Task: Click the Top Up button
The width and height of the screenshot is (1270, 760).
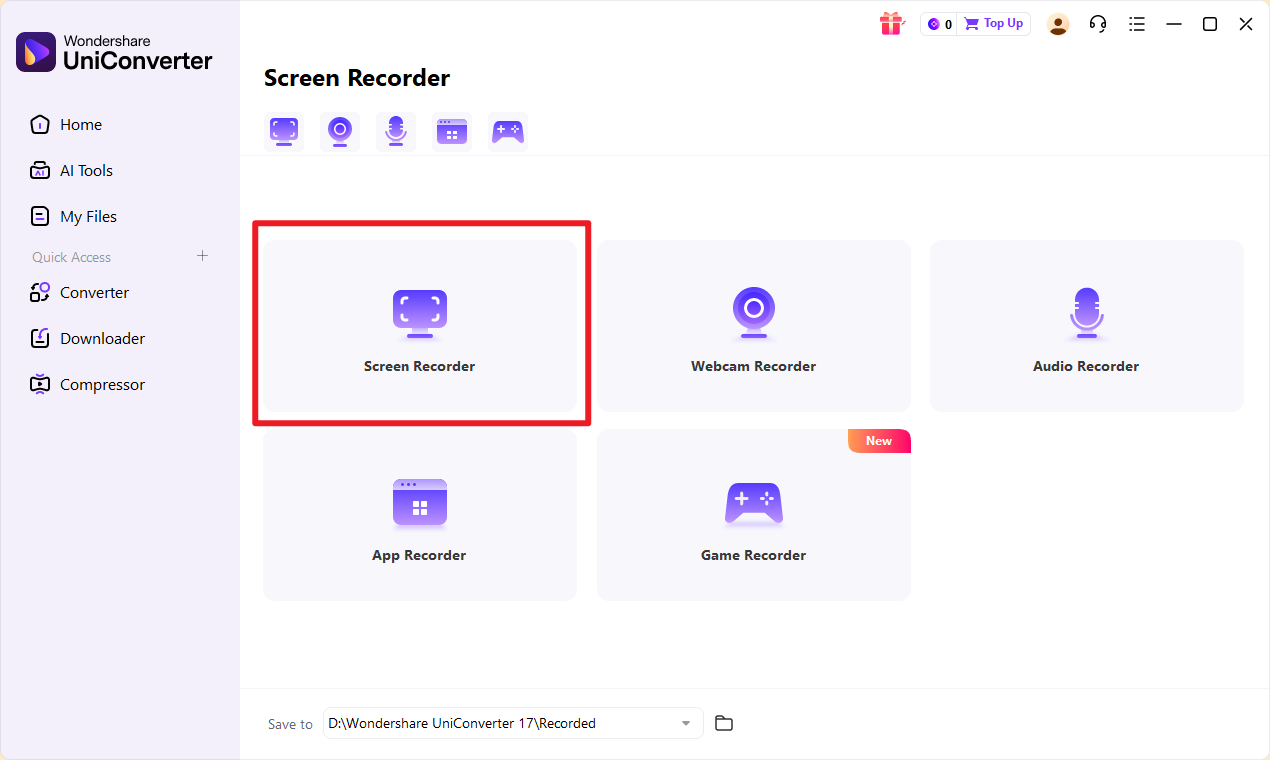Action: tap(993, 23)
